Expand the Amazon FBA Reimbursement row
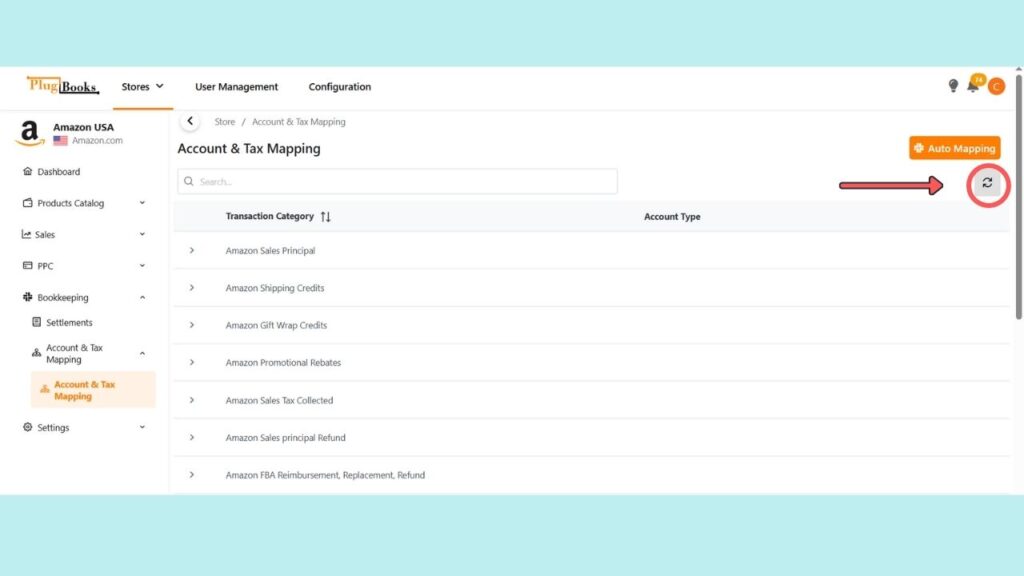The width and height of the screenshot is (1024, 576). (x=191, y=475)
